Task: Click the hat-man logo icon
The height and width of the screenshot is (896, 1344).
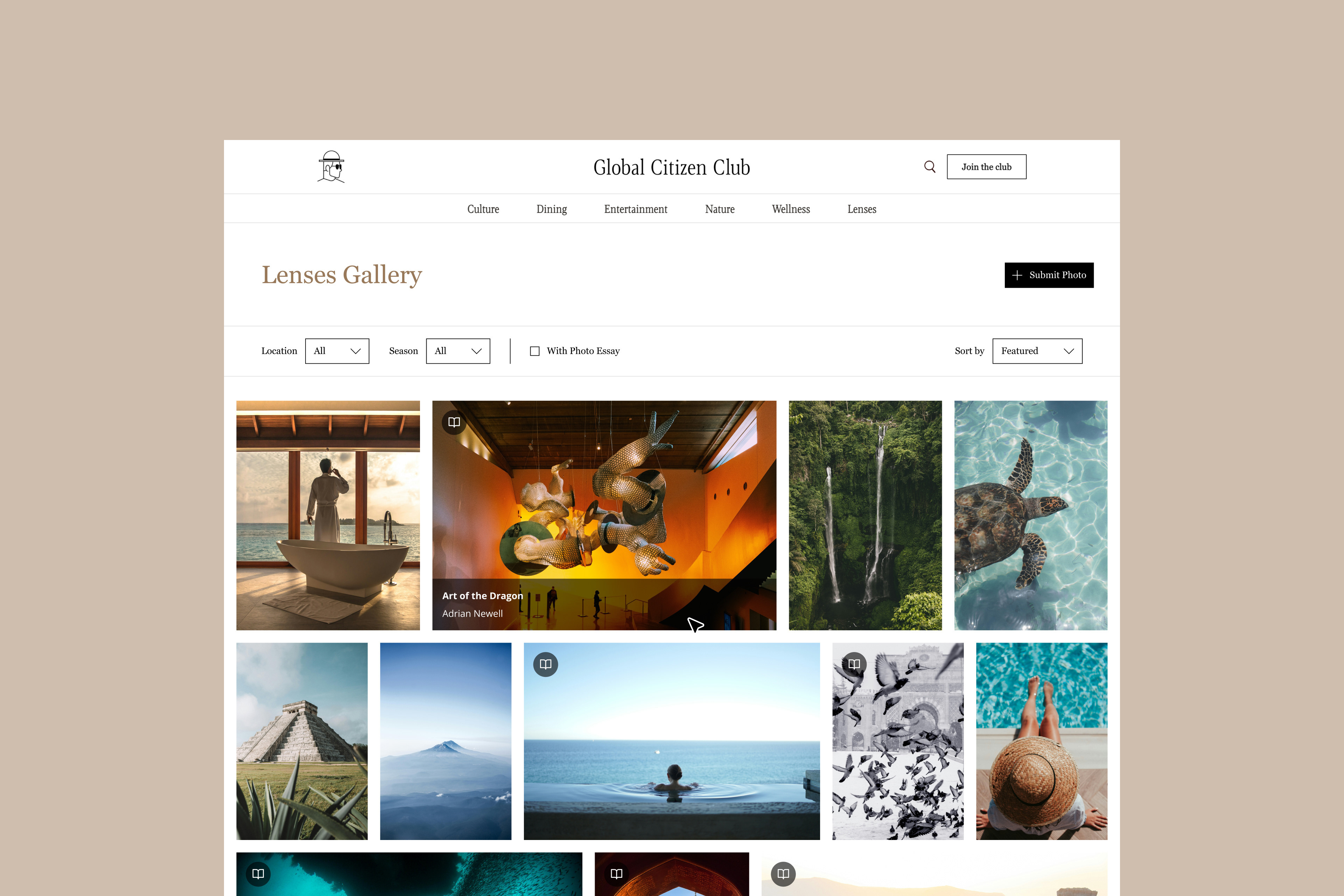Action: (x=331, y=167)
